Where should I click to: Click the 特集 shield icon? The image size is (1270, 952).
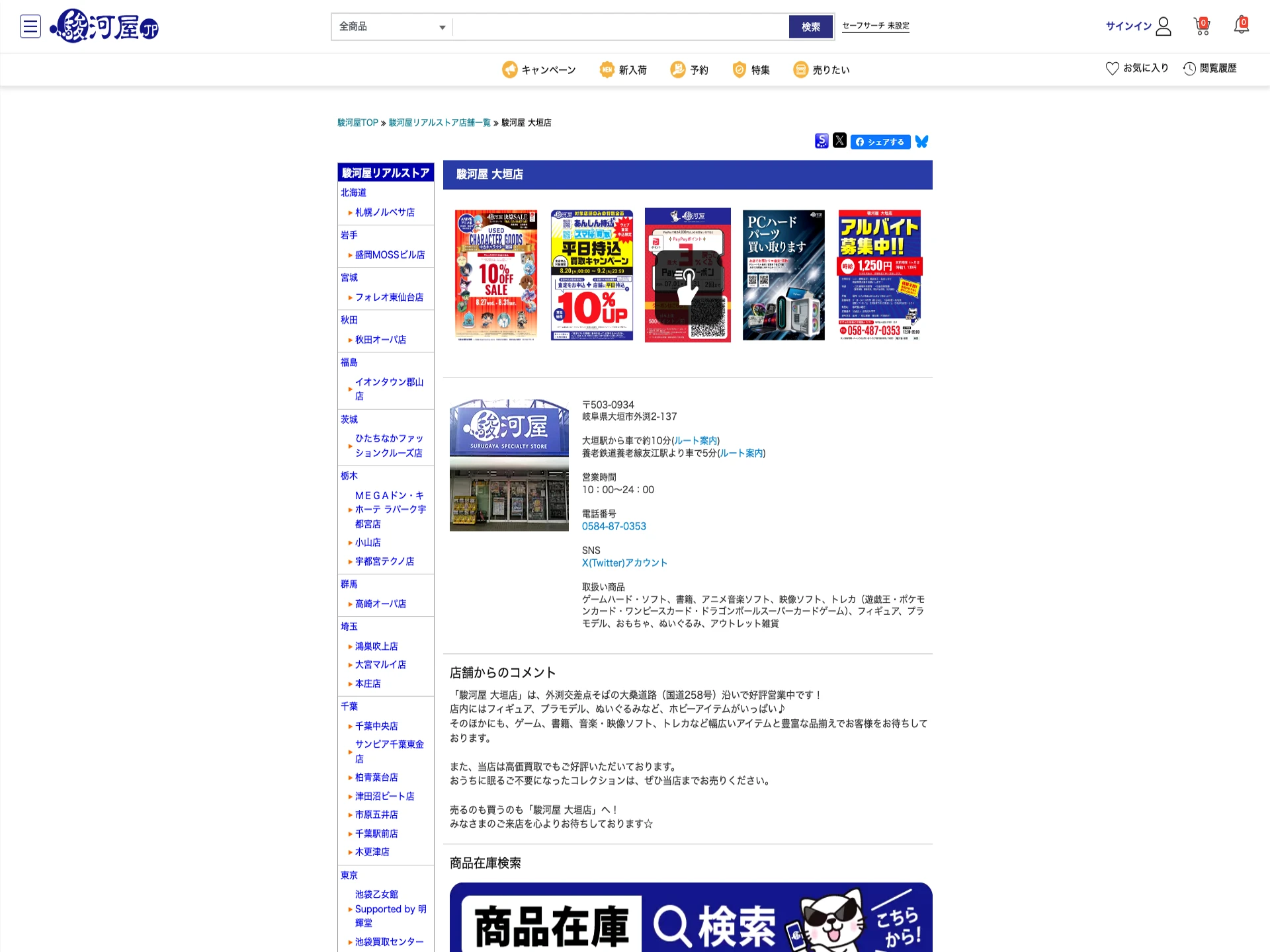[x=739, y=69]
